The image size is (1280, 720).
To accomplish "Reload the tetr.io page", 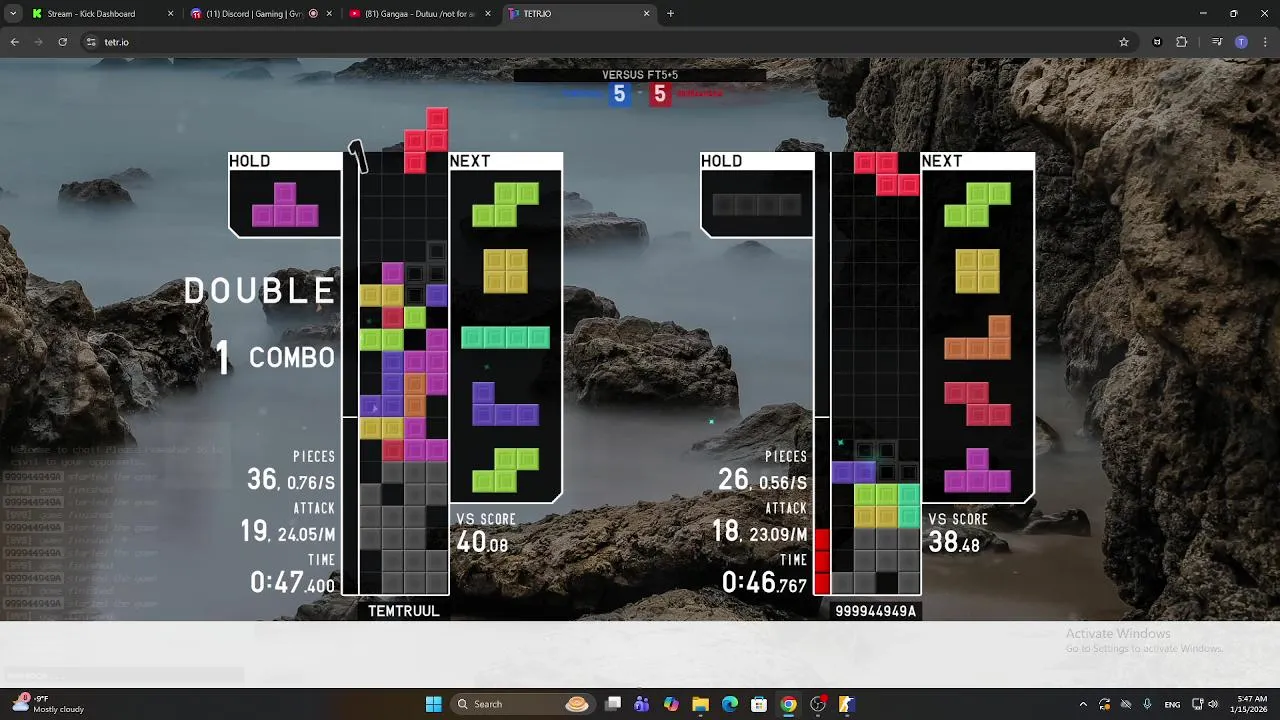I will pos(62,42).
